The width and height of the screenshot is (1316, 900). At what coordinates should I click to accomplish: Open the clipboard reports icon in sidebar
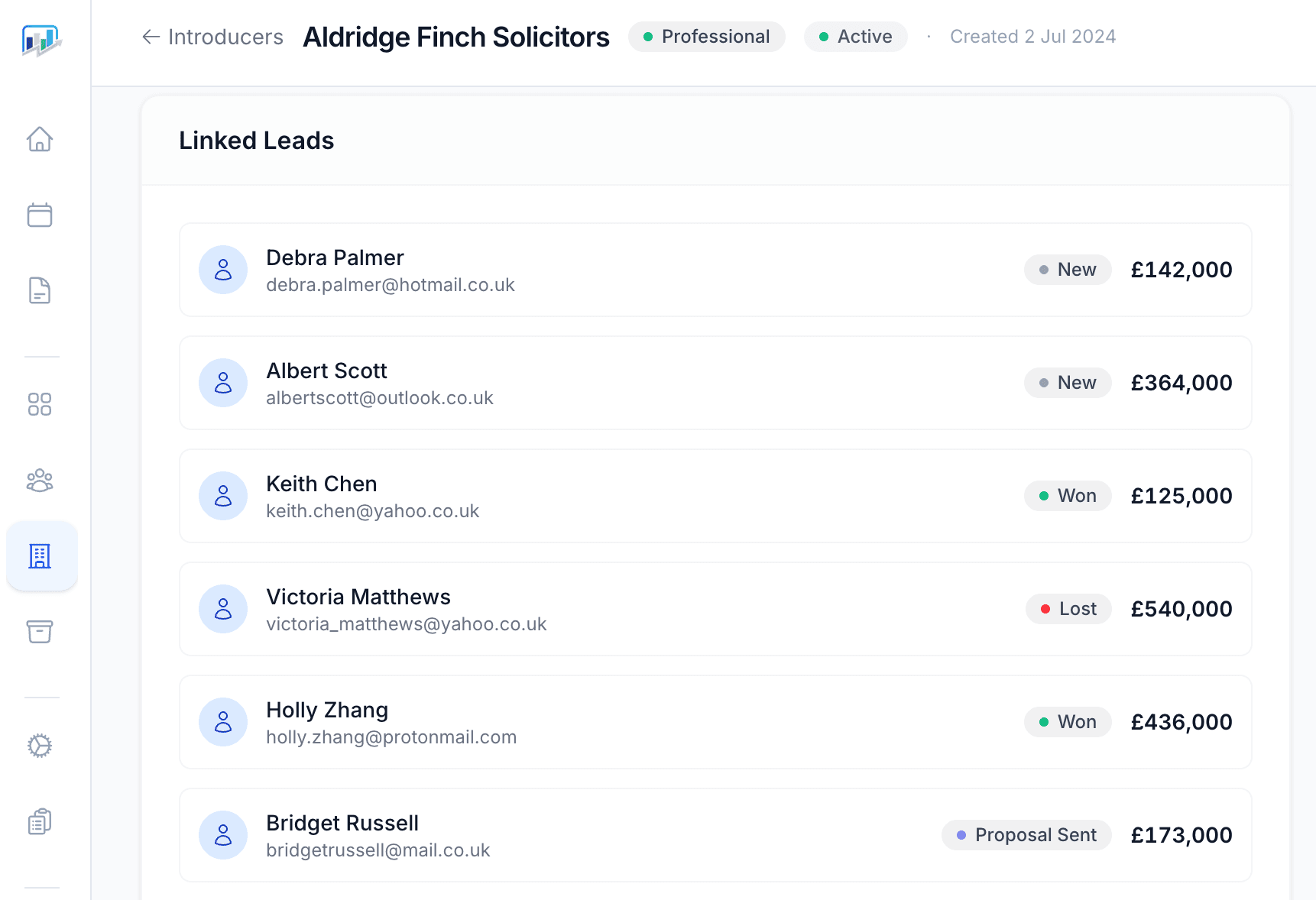(40, 821)
